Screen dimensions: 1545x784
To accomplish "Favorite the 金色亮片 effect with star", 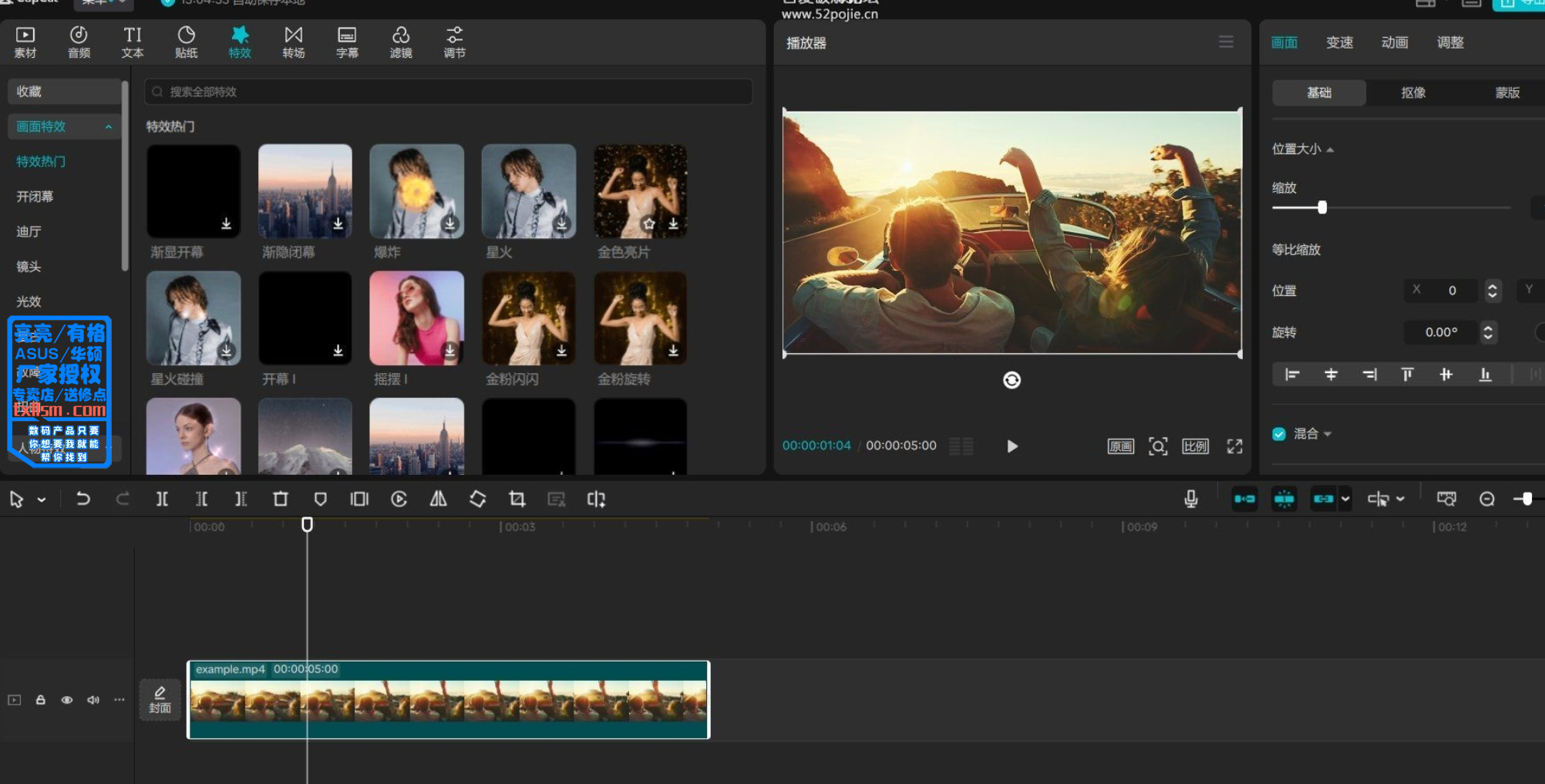I will 649,224.
